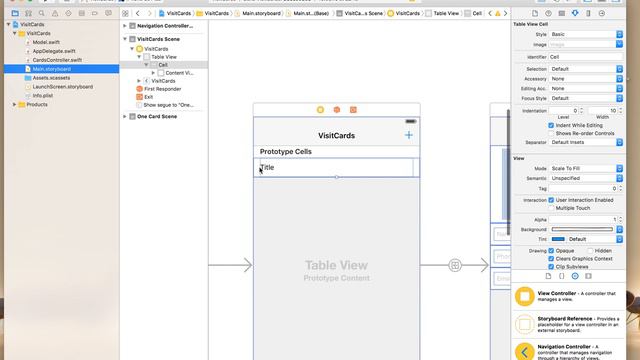Open the Project navigator folder icon
Screen dimensions: 640x360
[15, 13]
